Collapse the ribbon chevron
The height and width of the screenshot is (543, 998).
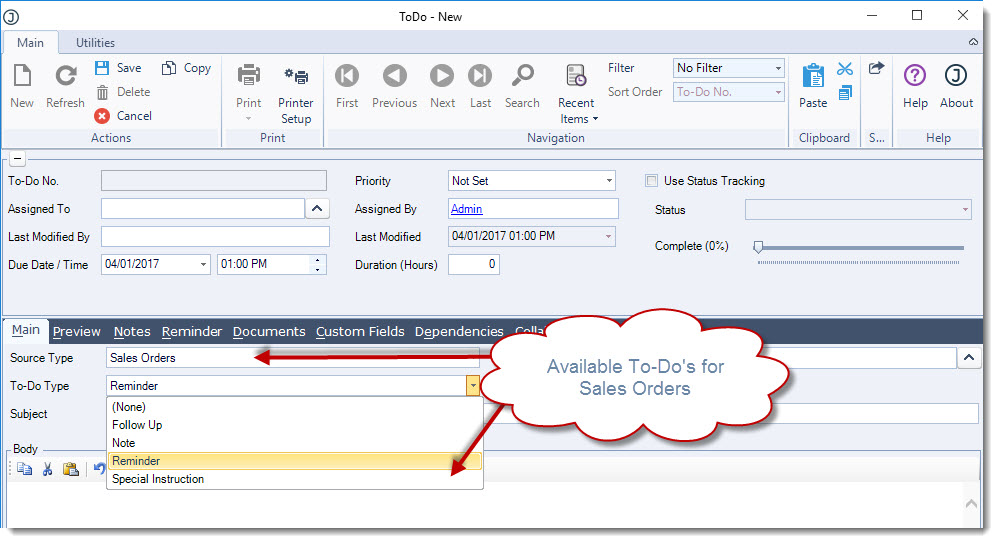coord(973,42)
